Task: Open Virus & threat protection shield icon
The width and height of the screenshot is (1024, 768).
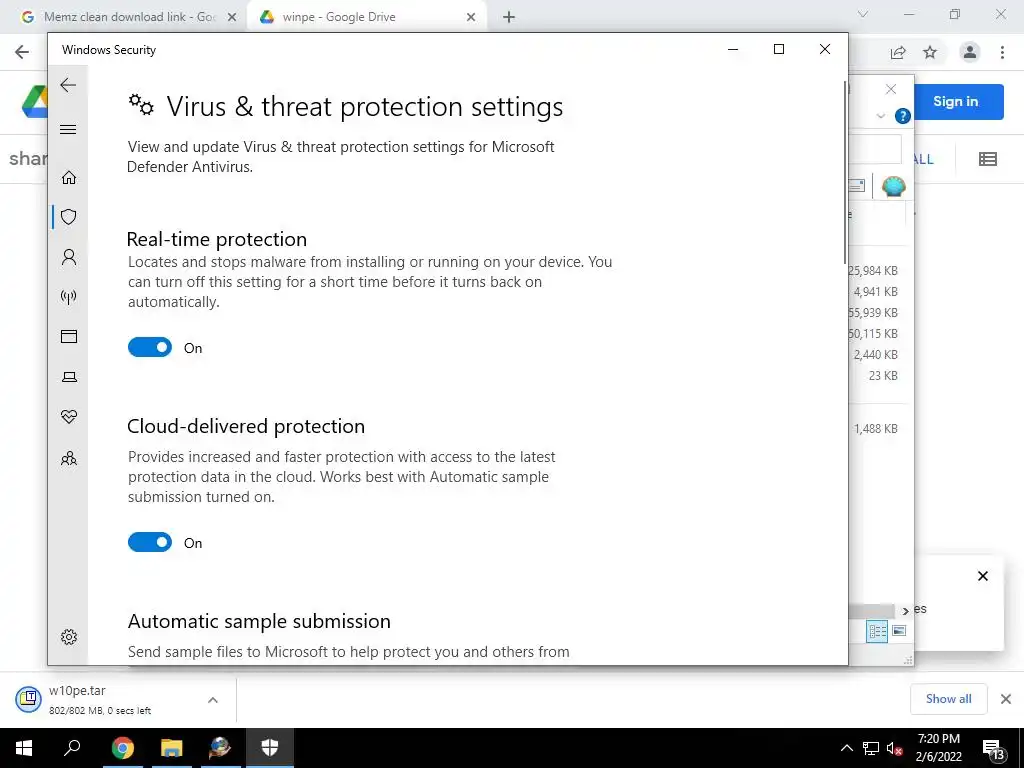Action: [x=69, y=217]
